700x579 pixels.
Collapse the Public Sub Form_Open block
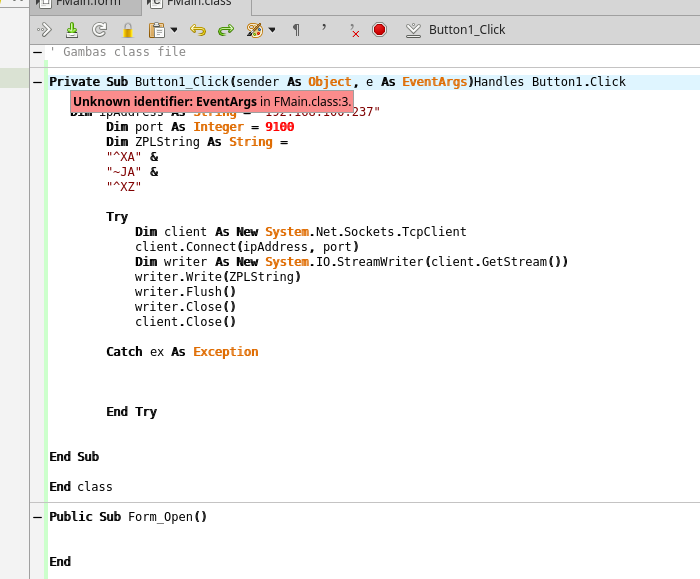[37, 517]
